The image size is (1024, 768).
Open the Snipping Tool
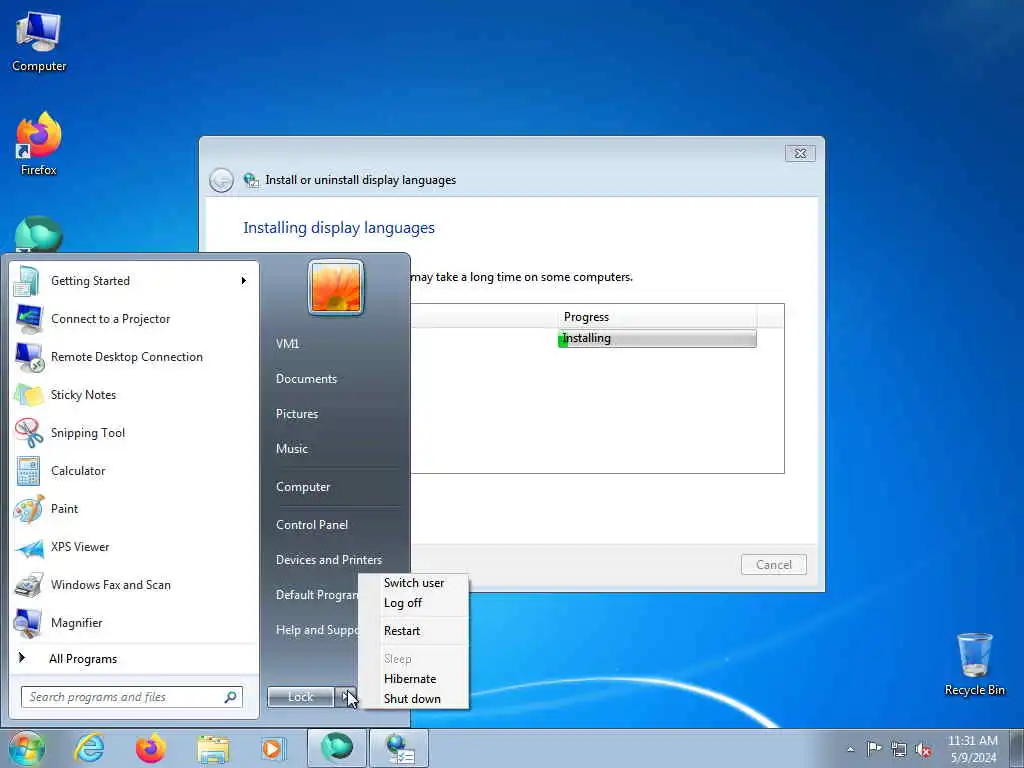pos(135,432)
